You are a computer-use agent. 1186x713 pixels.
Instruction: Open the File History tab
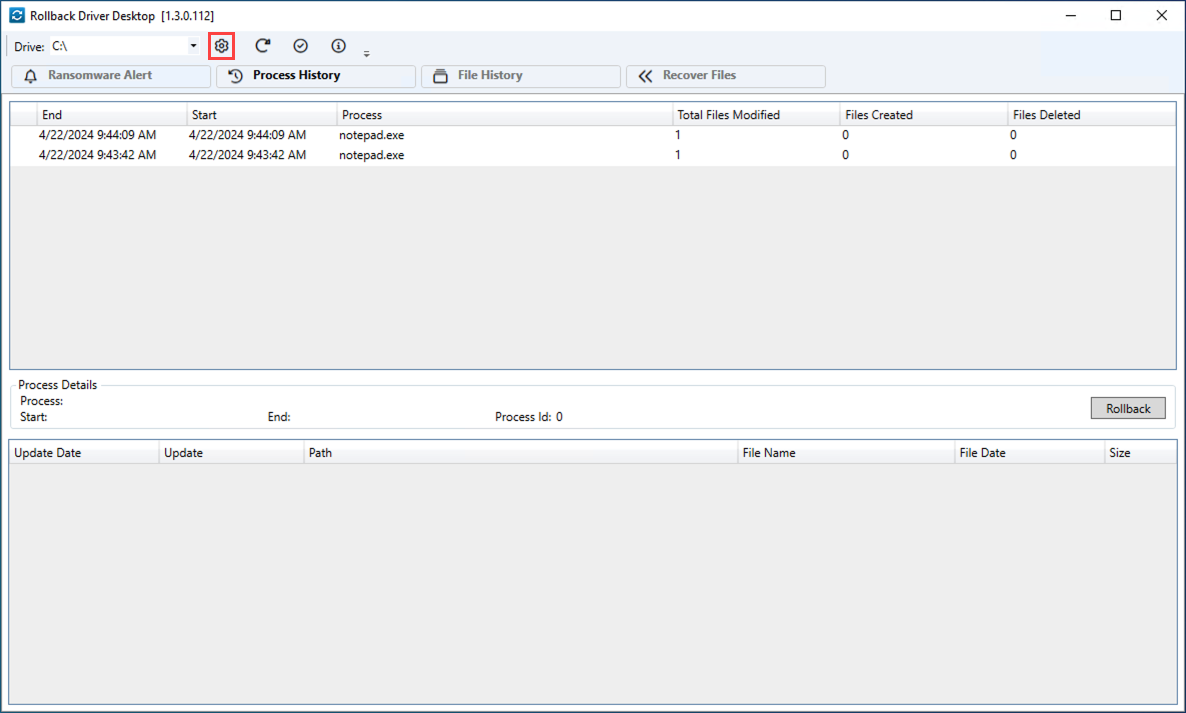click(521, 76)
